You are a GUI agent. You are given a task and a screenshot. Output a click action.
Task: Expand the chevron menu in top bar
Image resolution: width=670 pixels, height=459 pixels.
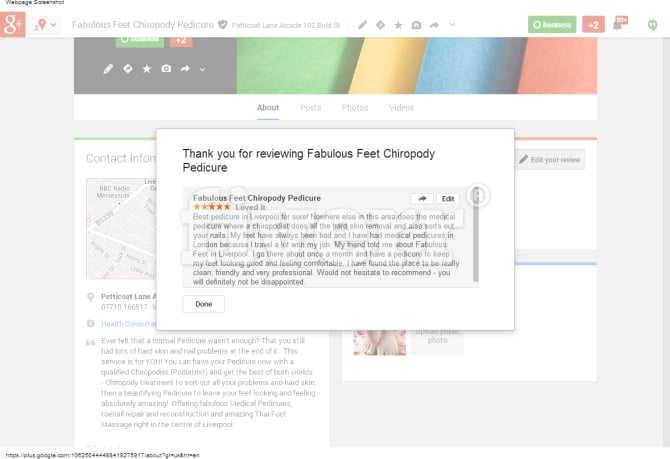[452, 24]
